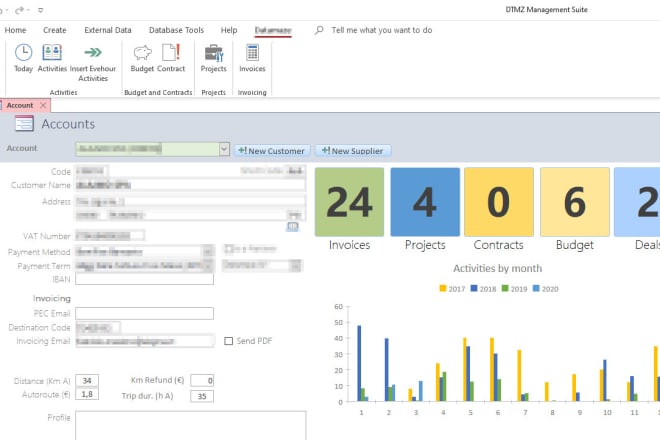The image size is (660, 440).
Task: Click the 2017 yellow legend swatch
Action: coord(443,288)
